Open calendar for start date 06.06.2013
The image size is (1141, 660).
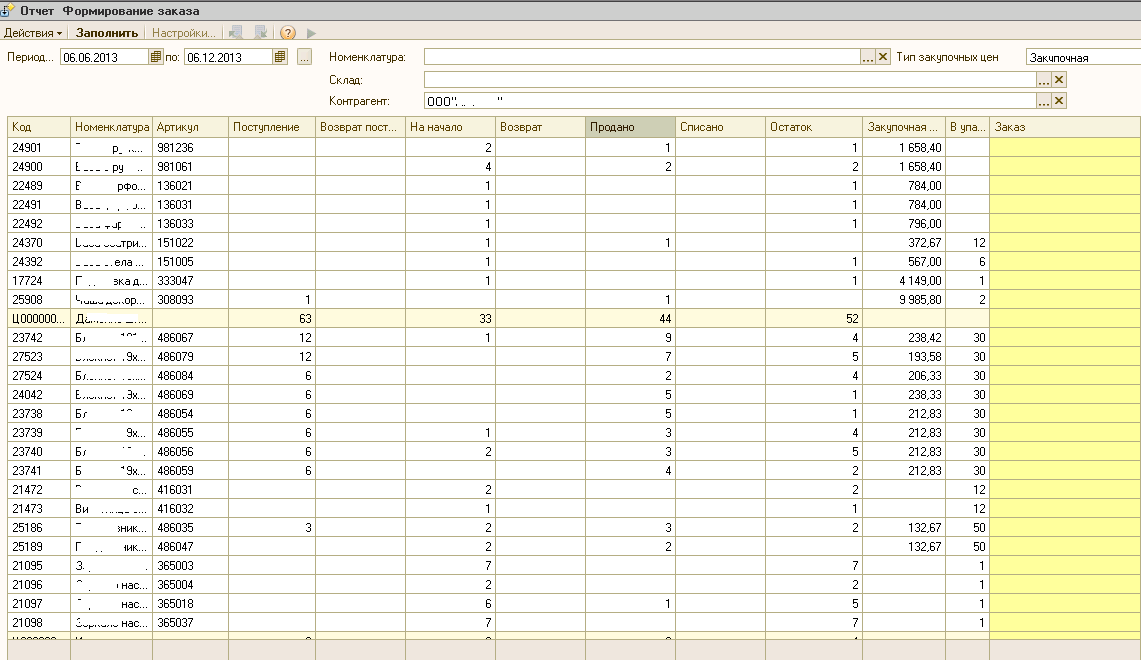(155, 57)
